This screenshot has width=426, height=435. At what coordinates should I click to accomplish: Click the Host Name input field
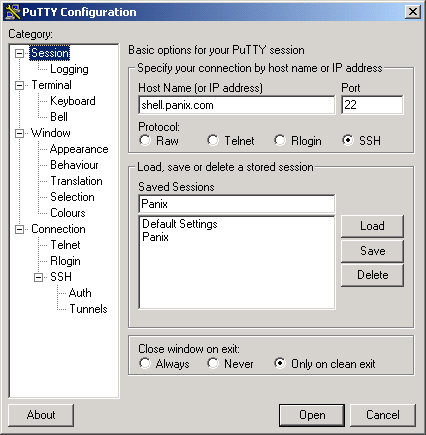(x=237, y=105)
